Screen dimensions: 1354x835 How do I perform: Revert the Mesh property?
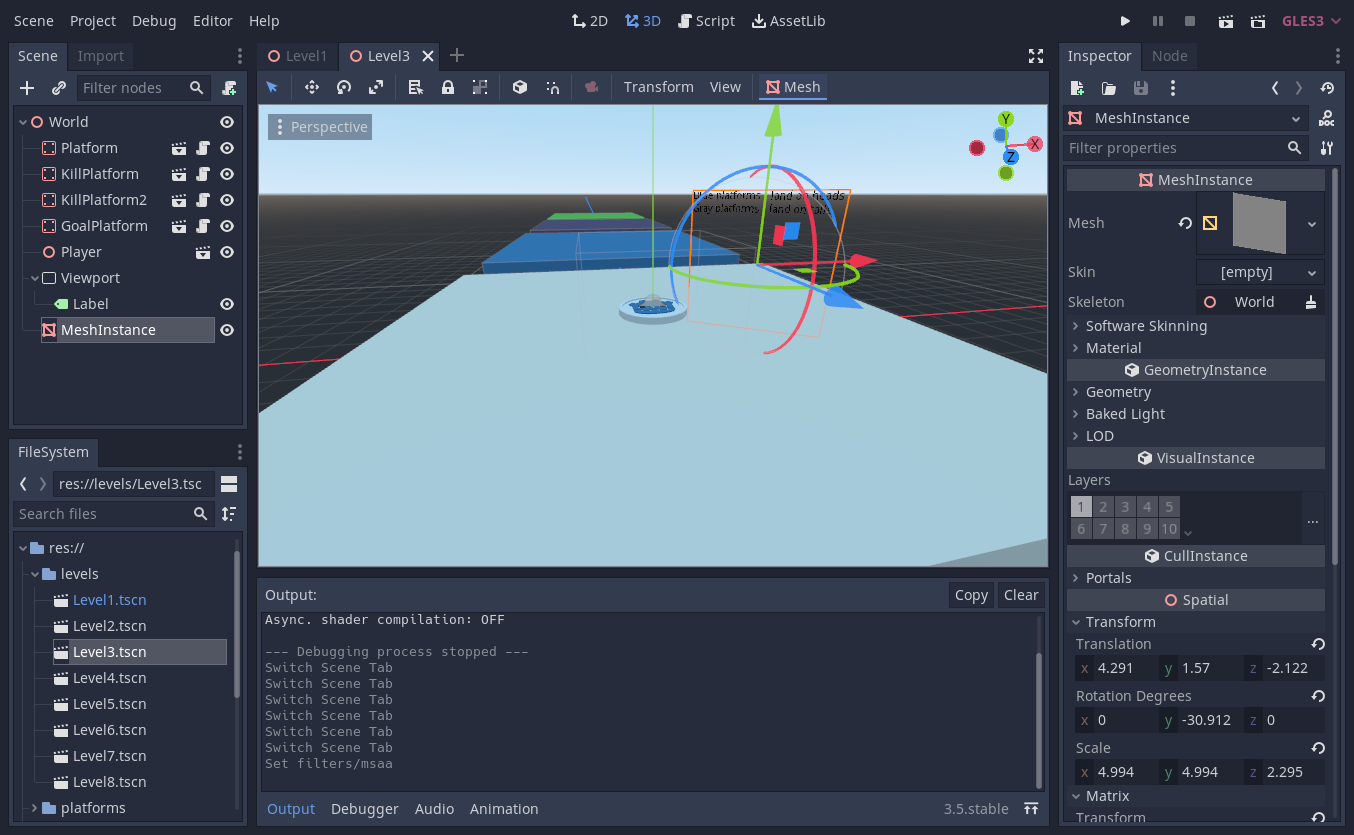pyautogui.click(x=1185, y=223)
